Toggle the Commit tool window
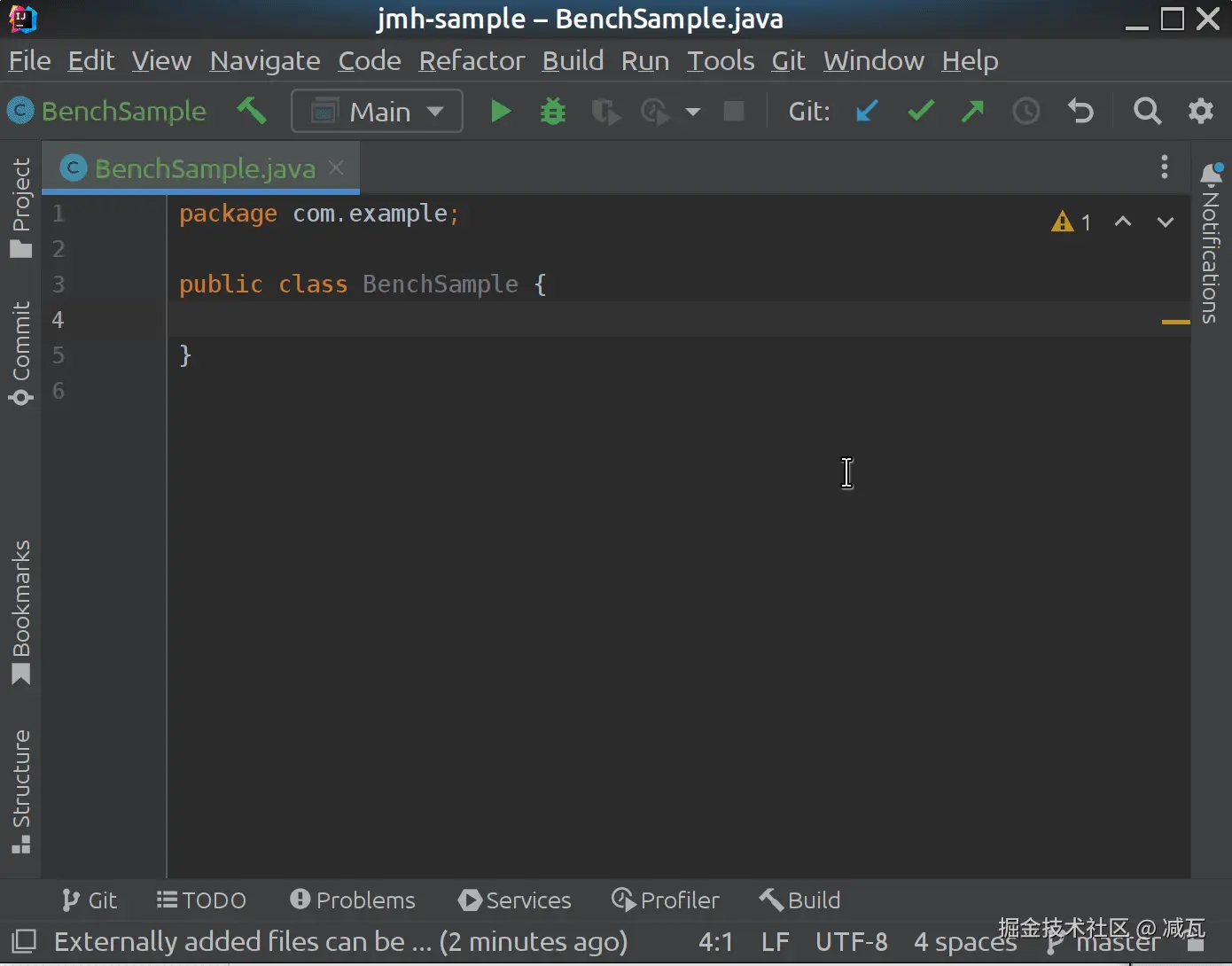 coord(20,354)
